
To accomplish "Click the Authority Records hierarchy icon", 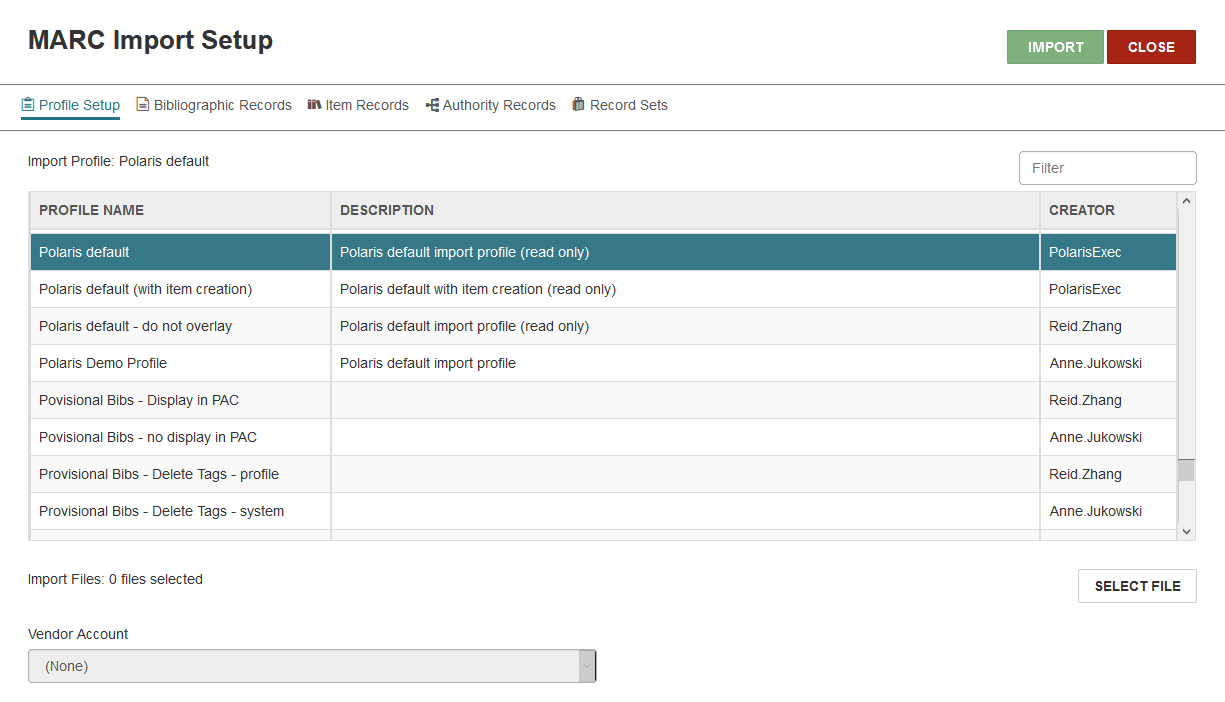I will click(432, 105).
